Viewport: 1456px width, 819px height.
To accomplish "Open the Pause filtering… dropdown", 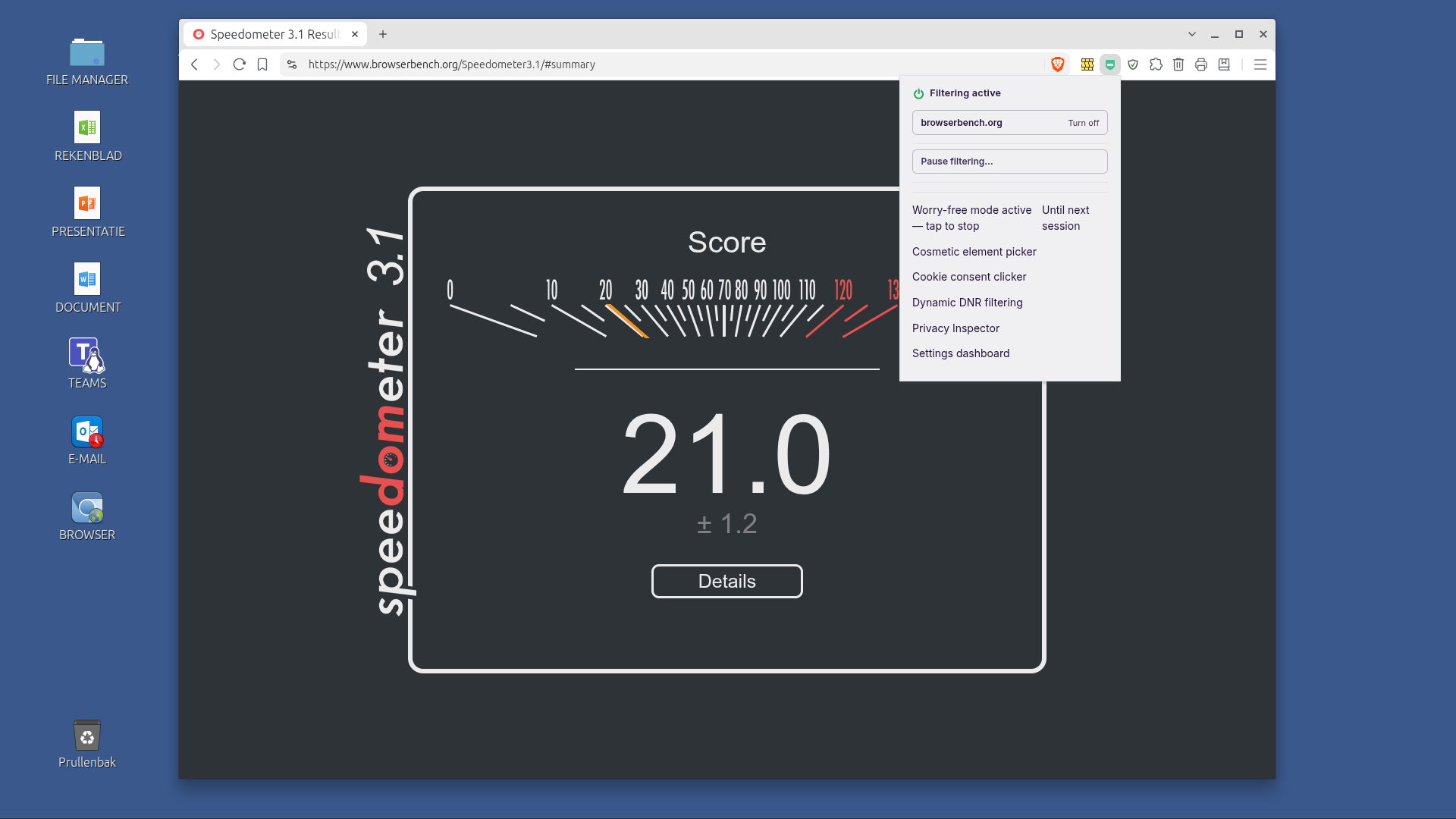I will [1009, 162].
